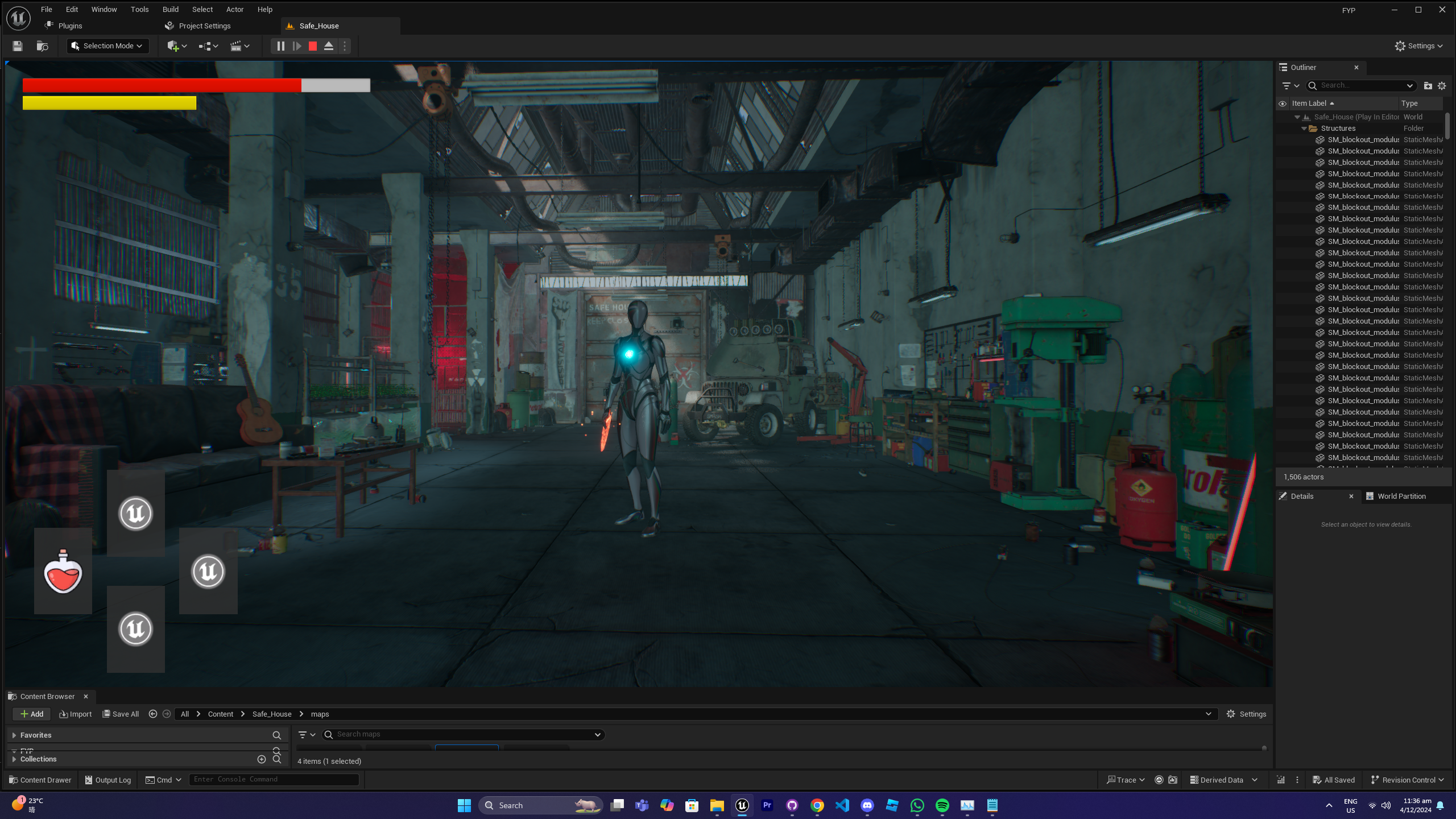Image resolution: width=1456 pixels, height=819 pixels.
Task: Toggle the Outliner visibility eye column
Action: (x=1283, y=104)
